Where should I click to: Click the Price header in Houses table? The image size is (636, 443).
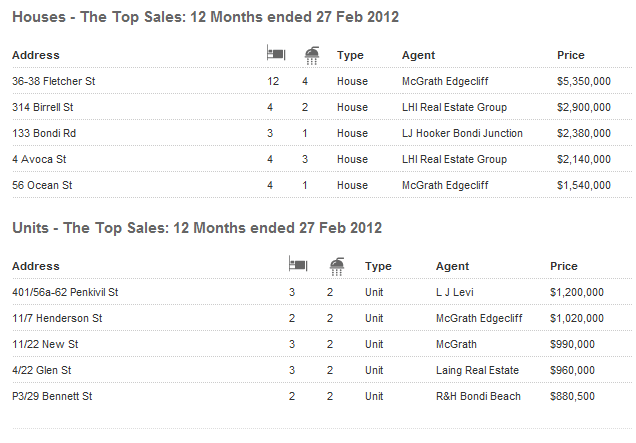pyautogui.click(x=571, y=55)
